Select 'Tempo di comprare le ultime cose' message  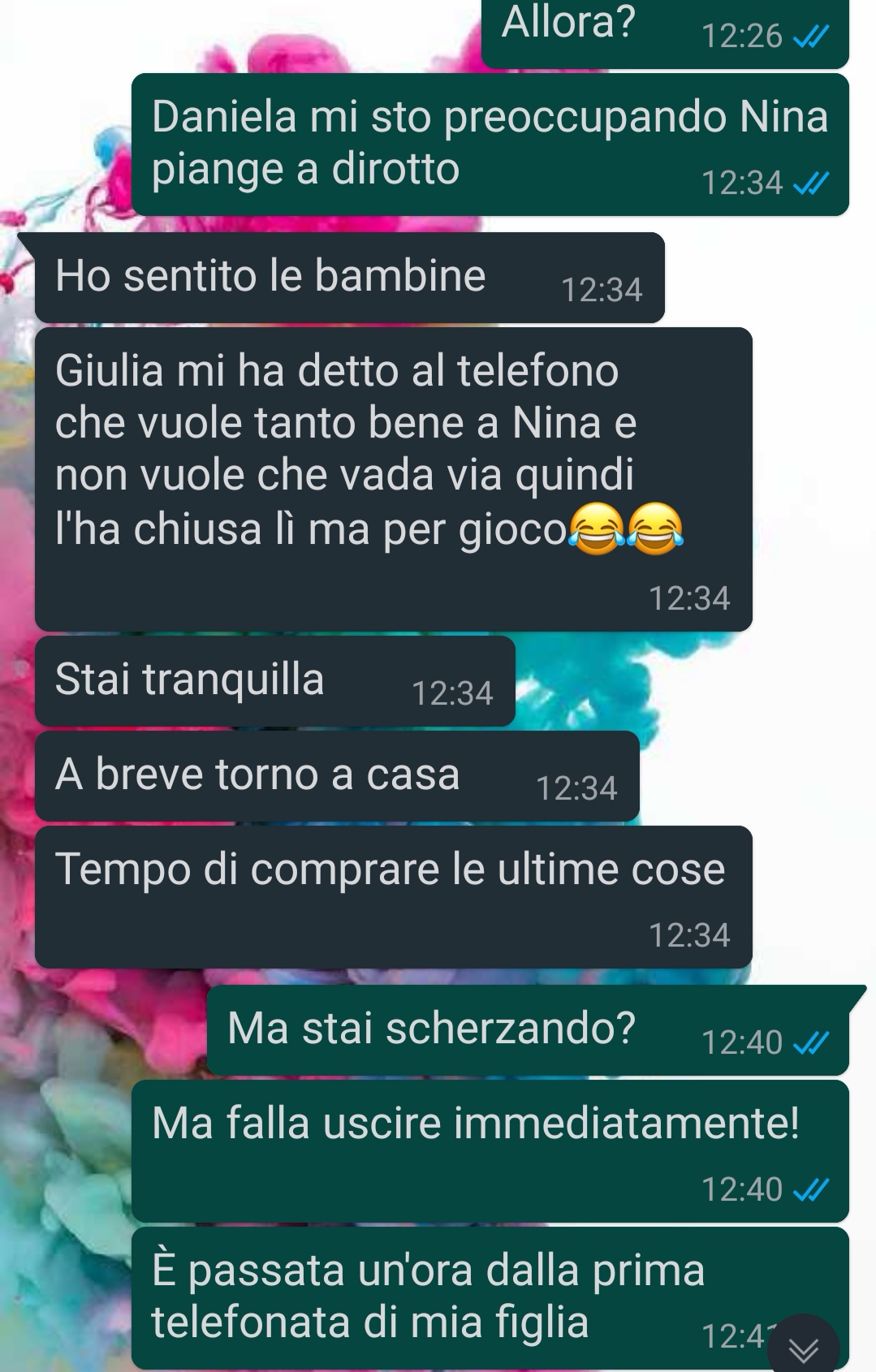tap(393, 896)
